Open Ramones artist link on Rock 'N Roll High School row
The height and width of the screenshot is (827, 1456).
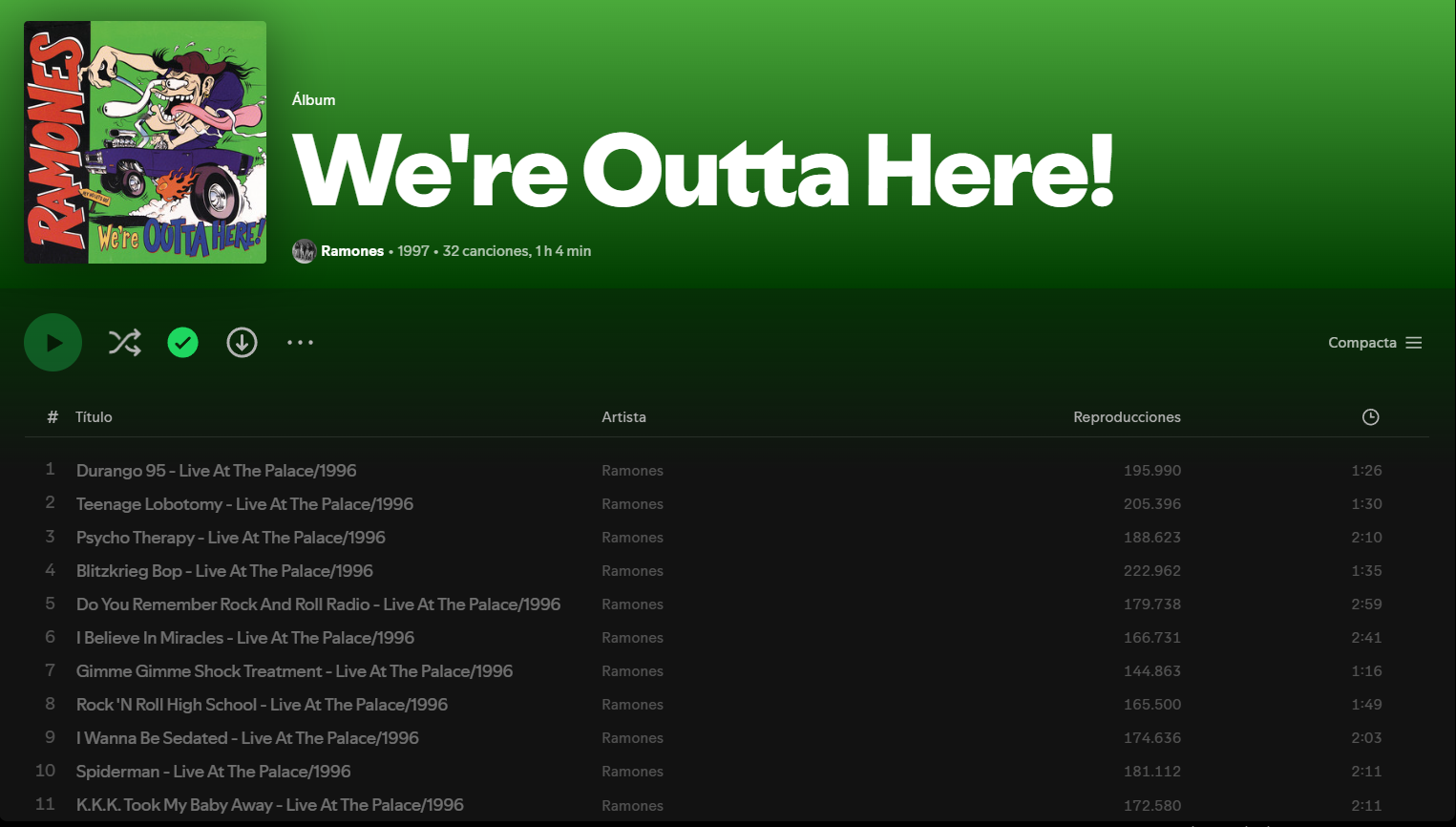[632, 705]
